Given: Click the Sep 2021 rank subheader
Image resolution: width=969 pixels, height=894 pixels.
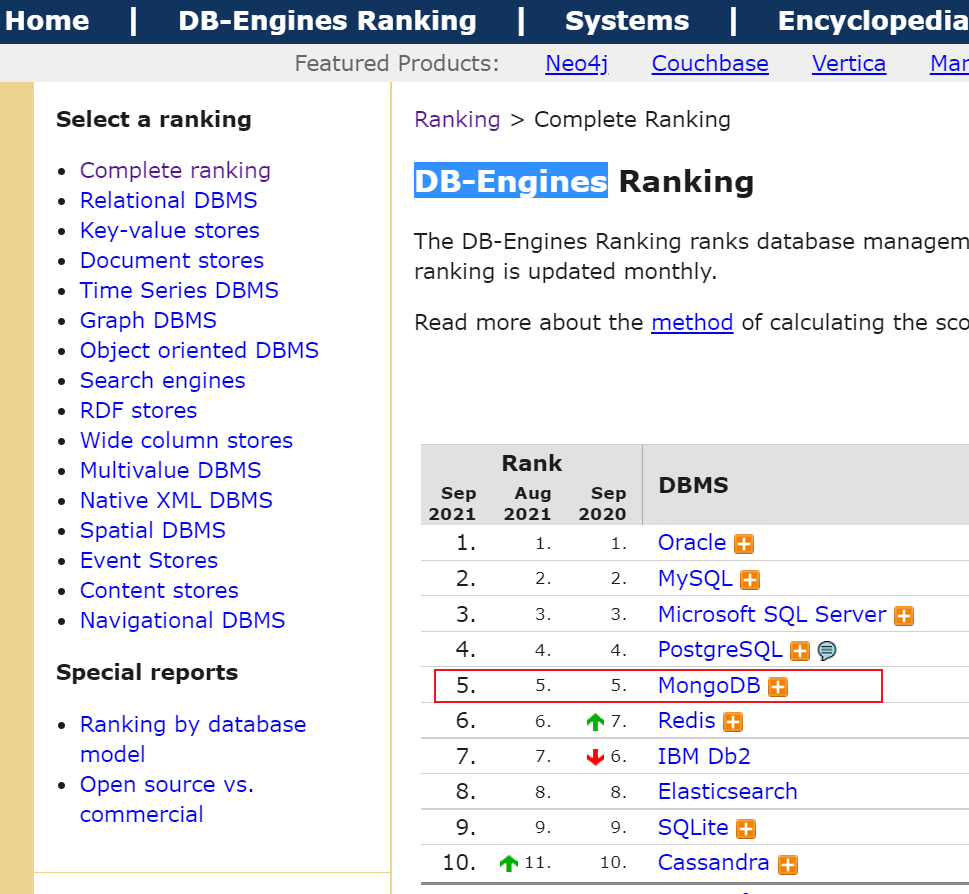Looking at the screenshot, I should tap(453, 504).
